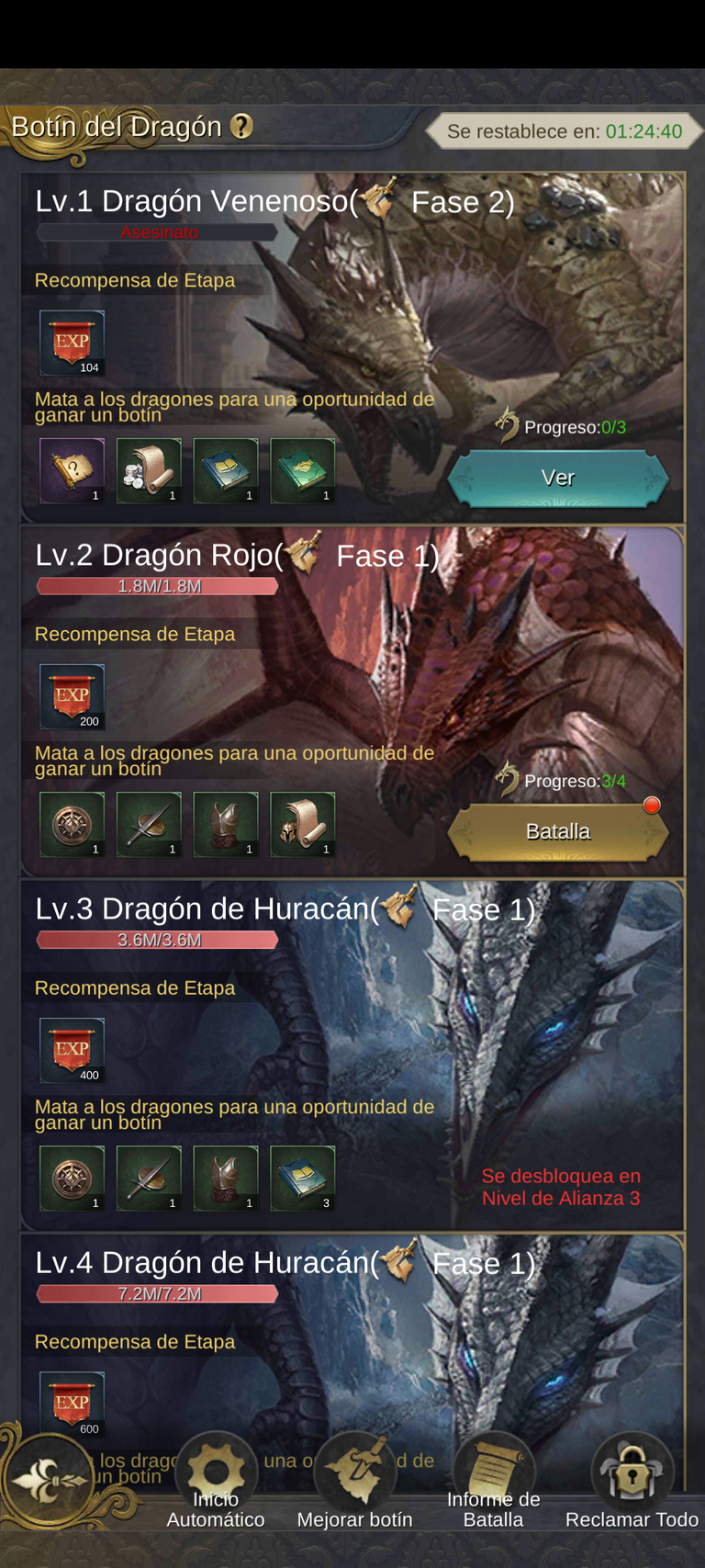The width and height of the screenshot is (705, 1568).
Task: Tap the EXP 400 reward icon
Action: click(72, 1050)
